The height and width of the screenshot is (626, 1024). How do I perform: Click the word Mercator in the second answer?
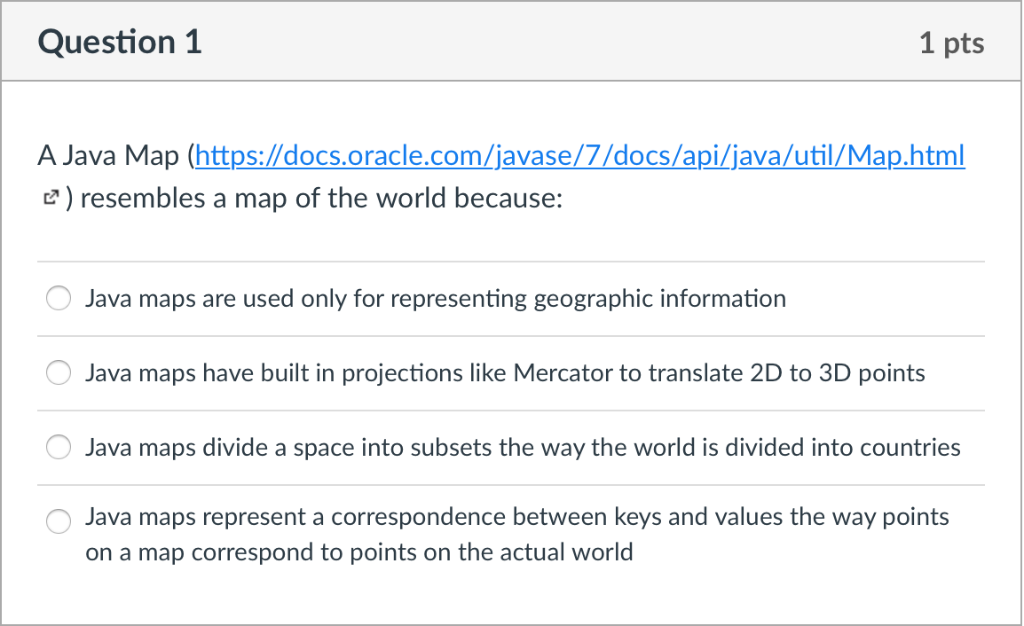coord(563,373)
